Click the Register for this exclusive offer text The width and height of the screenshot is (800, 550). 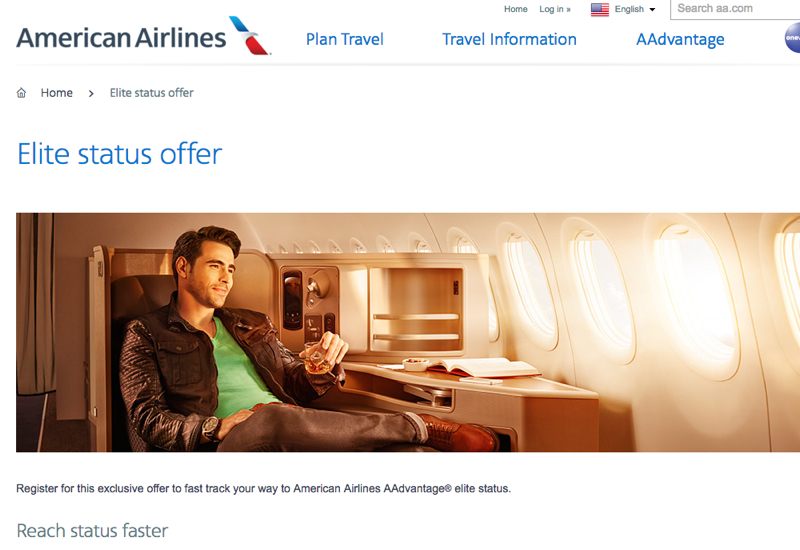click(x=263, y=489)
